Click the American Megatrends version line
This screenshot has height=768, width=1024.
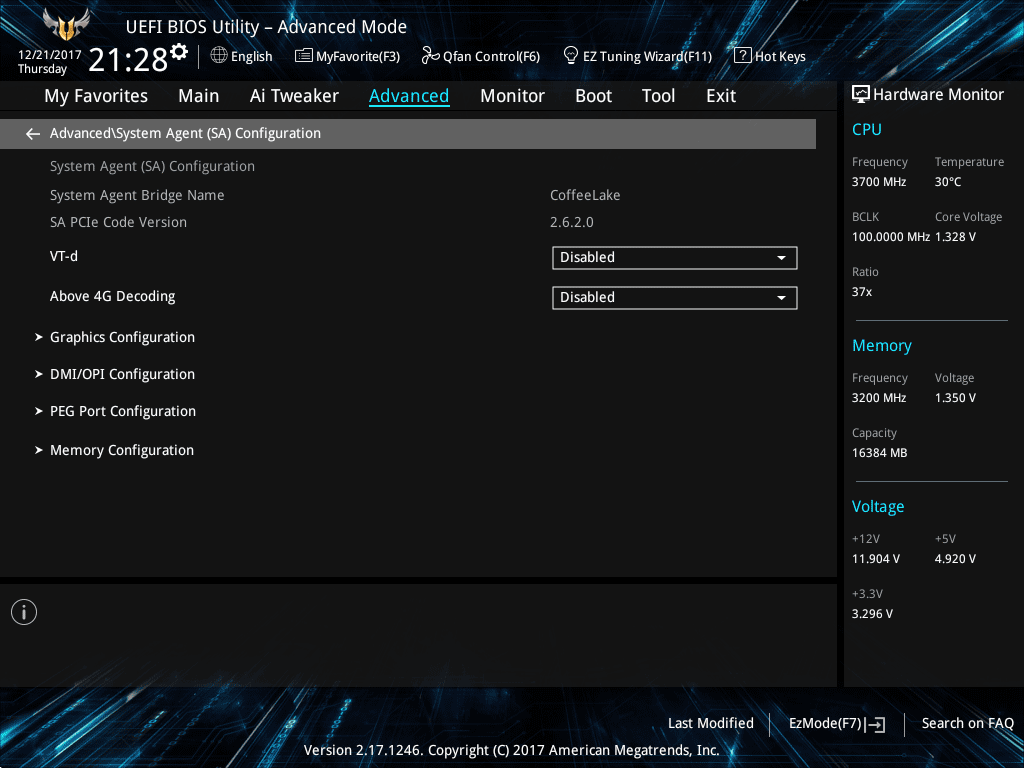coord(511,750)
